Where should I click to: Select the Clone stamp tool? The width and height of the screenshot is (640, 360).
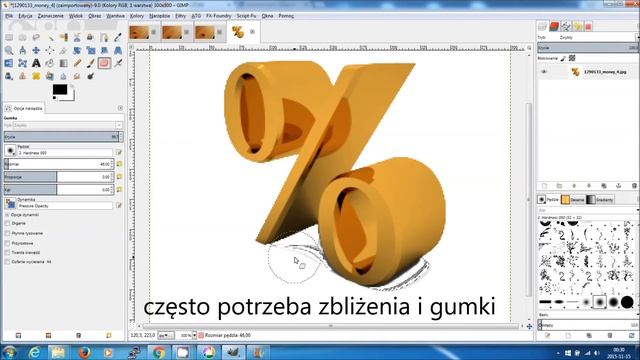coord(9,76)
